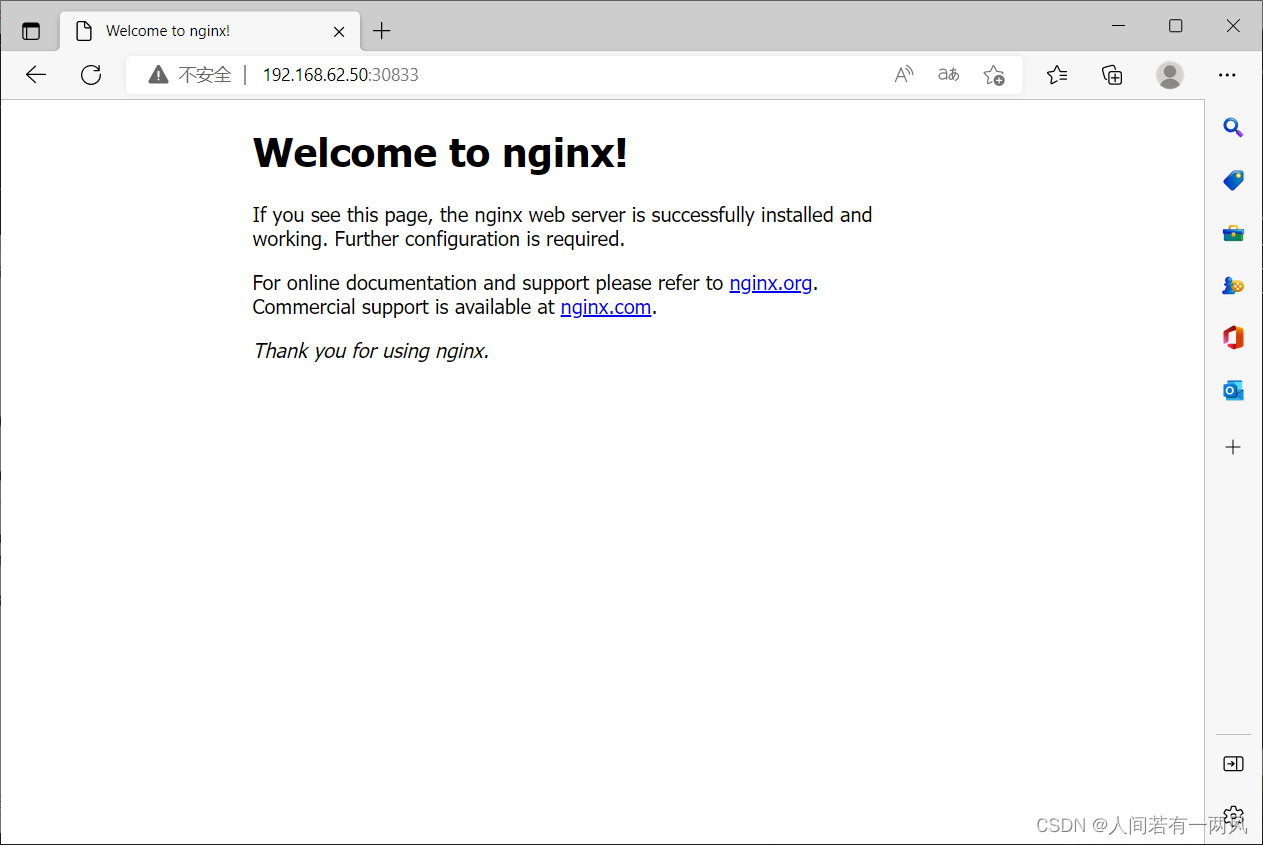Screen dimensions: 1263x845
Task: Toggle the sidebar hide button
Action: 1233,764
